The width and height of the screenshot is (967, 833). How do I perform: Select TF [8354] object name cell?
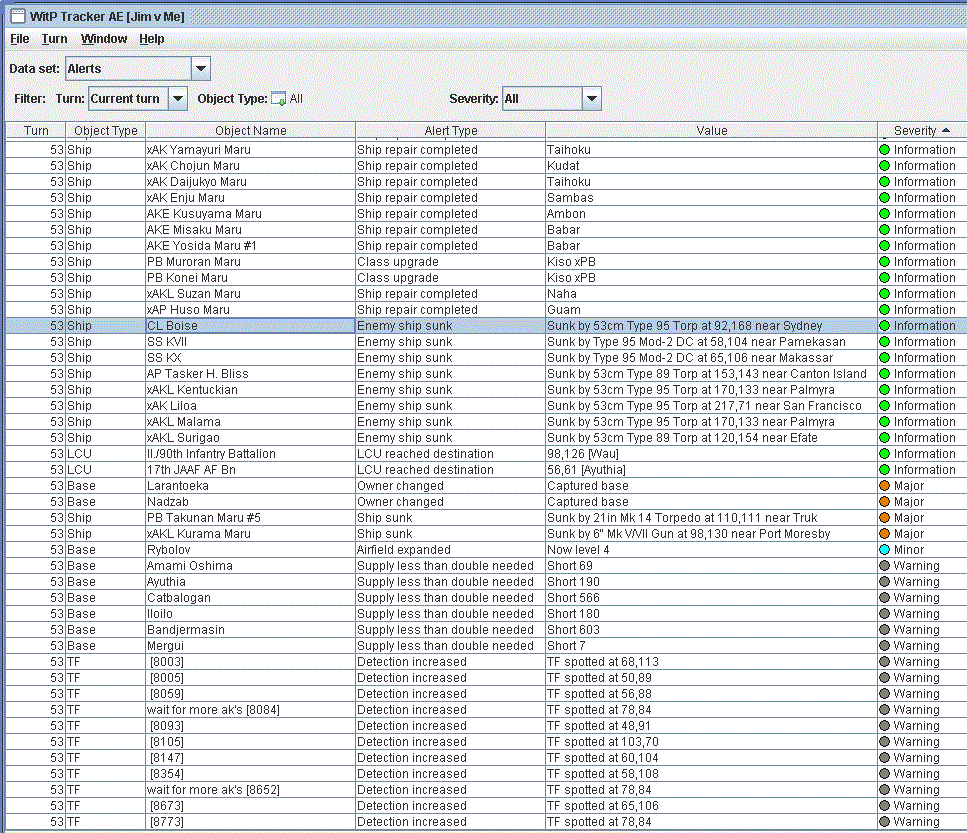(250, 774)
